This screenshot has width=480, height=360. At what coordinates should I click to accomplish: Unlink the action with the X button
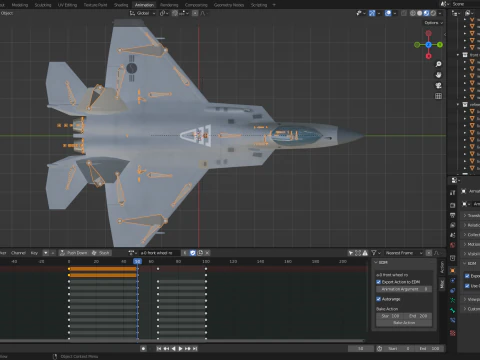click(x=207, y=253)
